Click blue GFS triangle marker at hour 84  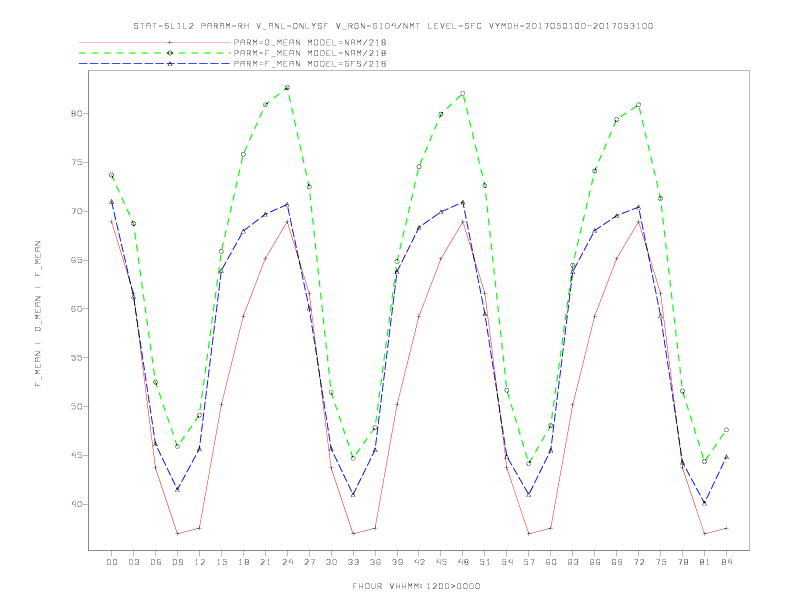point(726,456)
